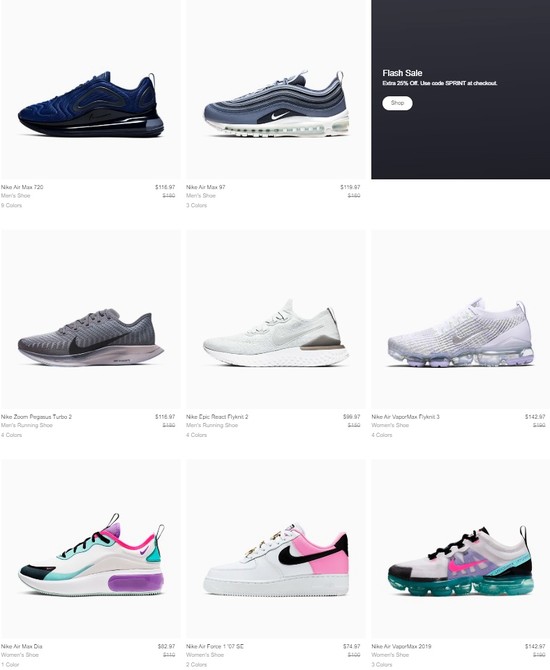The image size is (550, 670).
Task: Open the Air VaporMax Flyknit 3 image
Action: (x=460, y=320)
